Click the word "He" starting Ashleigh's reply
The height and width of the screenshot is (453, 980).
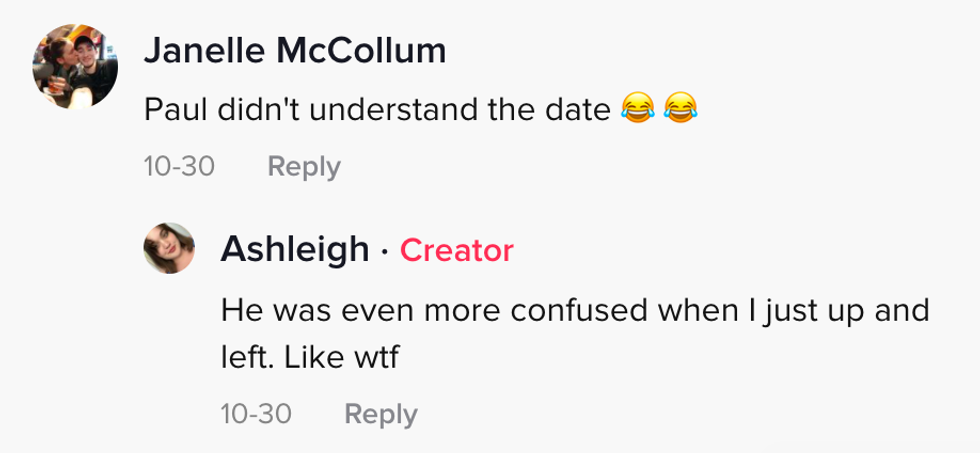[x=237, y=309]
